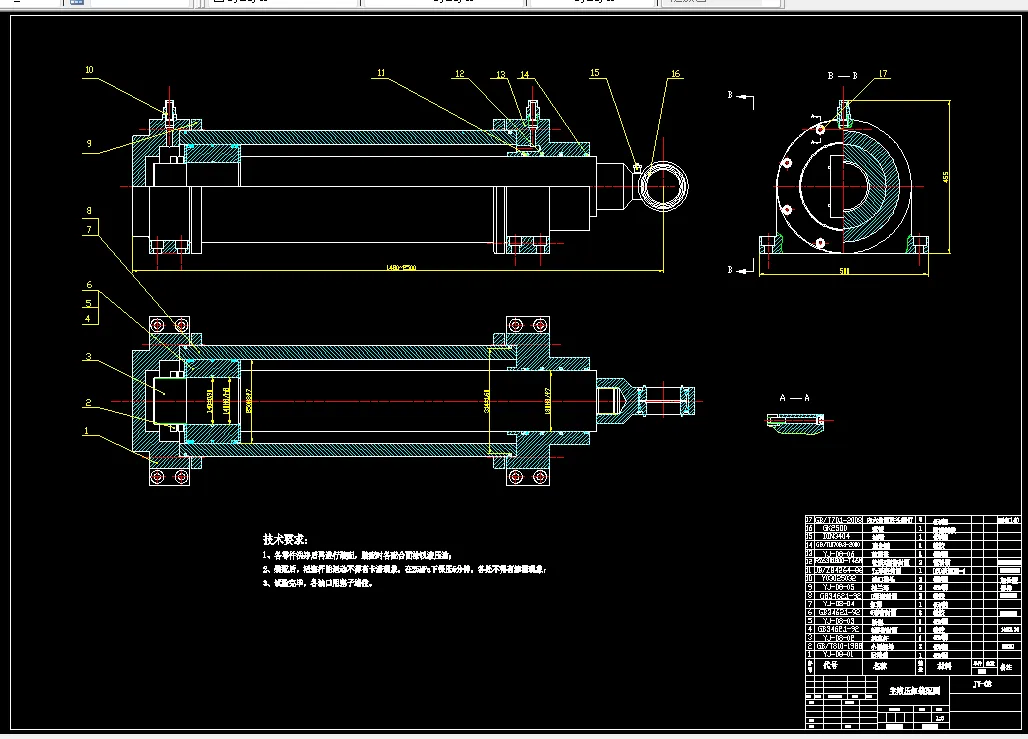Select balloon number 3 label
The height and width of the screenshot is (739, 1028).
[x=89, y=357]
